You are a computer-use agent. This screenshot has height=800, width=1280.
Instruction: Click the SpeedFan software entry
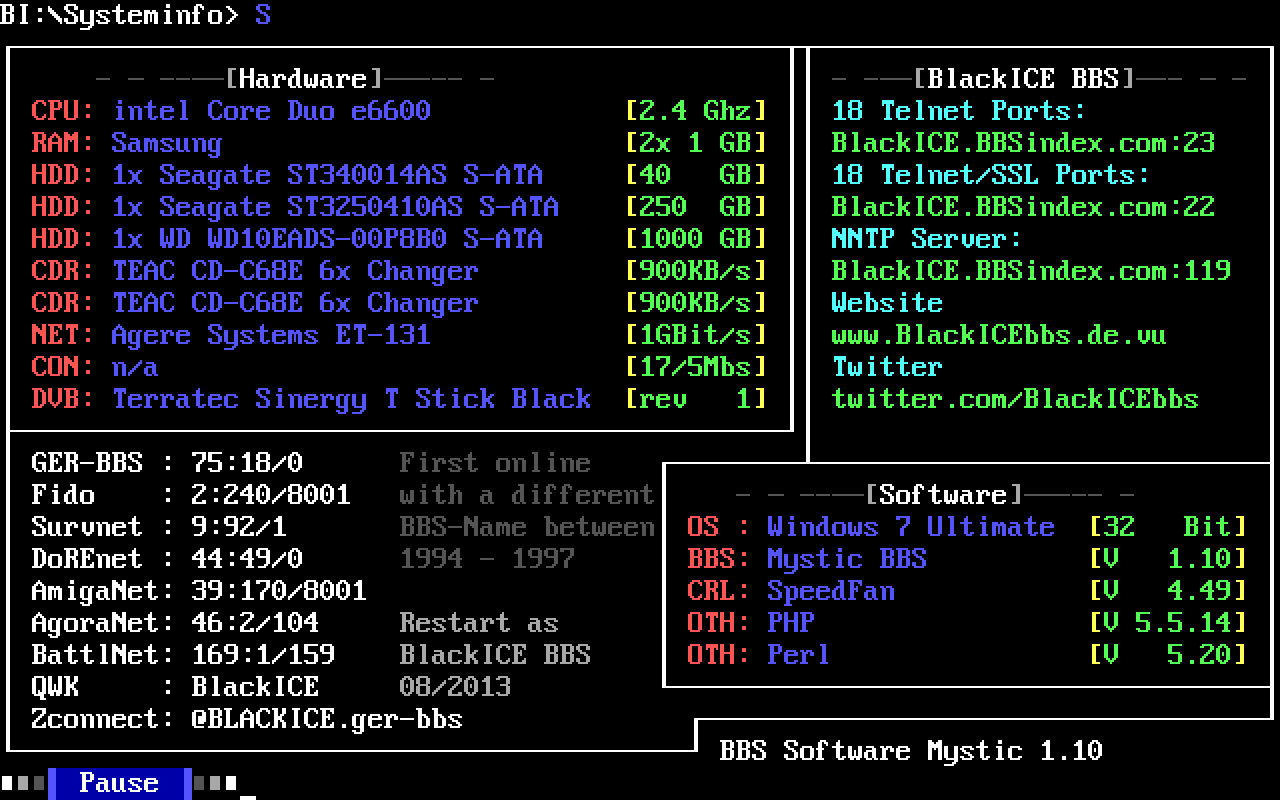tap(830, 591)
